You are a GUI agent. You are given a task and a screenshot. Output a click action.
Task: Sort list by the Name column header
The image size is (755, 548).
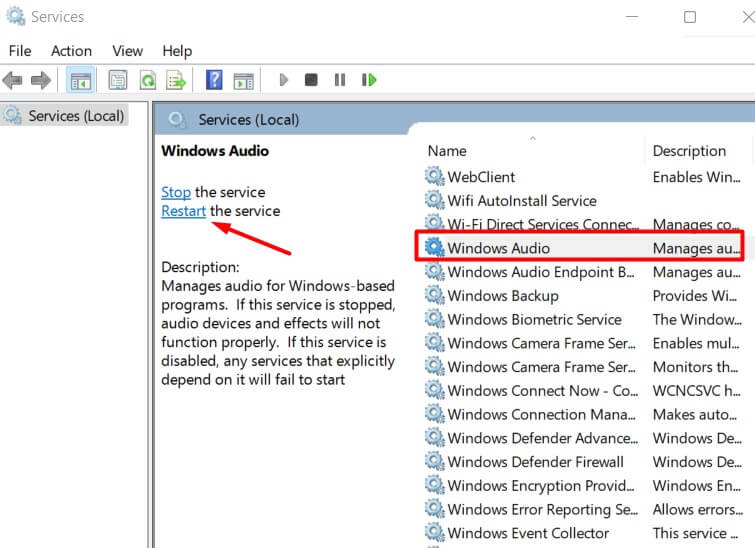pyautogui.click(x=447, y=151)
